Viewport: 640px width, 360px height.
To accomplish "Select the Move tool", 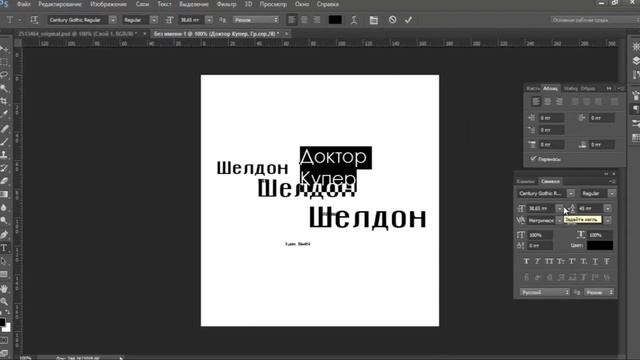I will tap(4, 49).
